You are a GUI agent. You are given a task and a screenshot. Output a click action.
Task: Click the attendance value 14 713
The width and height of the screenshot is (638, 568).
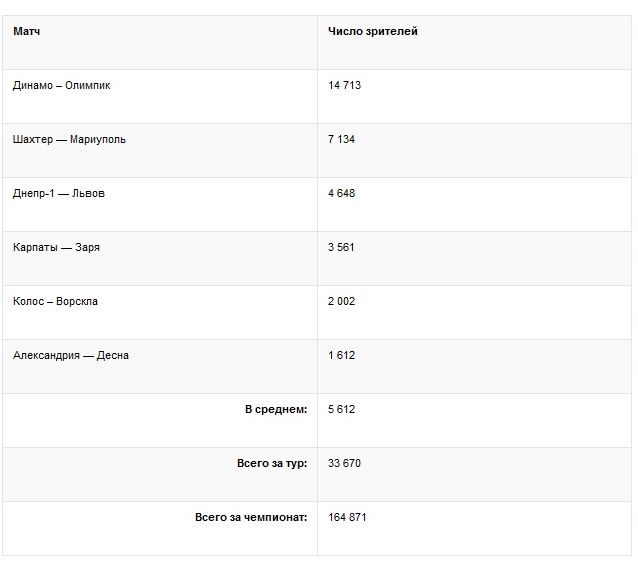[344, 86]
